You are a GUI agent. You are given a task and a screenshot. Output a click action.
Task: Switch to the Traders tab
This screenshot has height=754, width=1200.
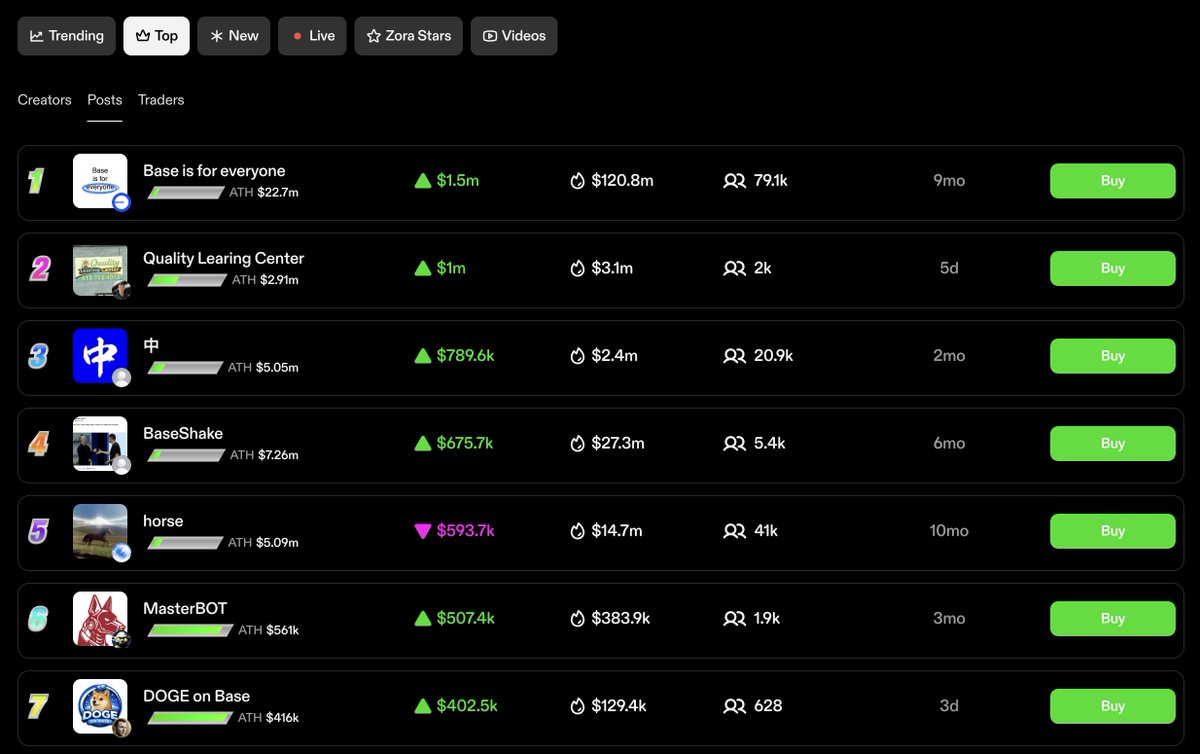pyautogui.click(x=160, y=100)
